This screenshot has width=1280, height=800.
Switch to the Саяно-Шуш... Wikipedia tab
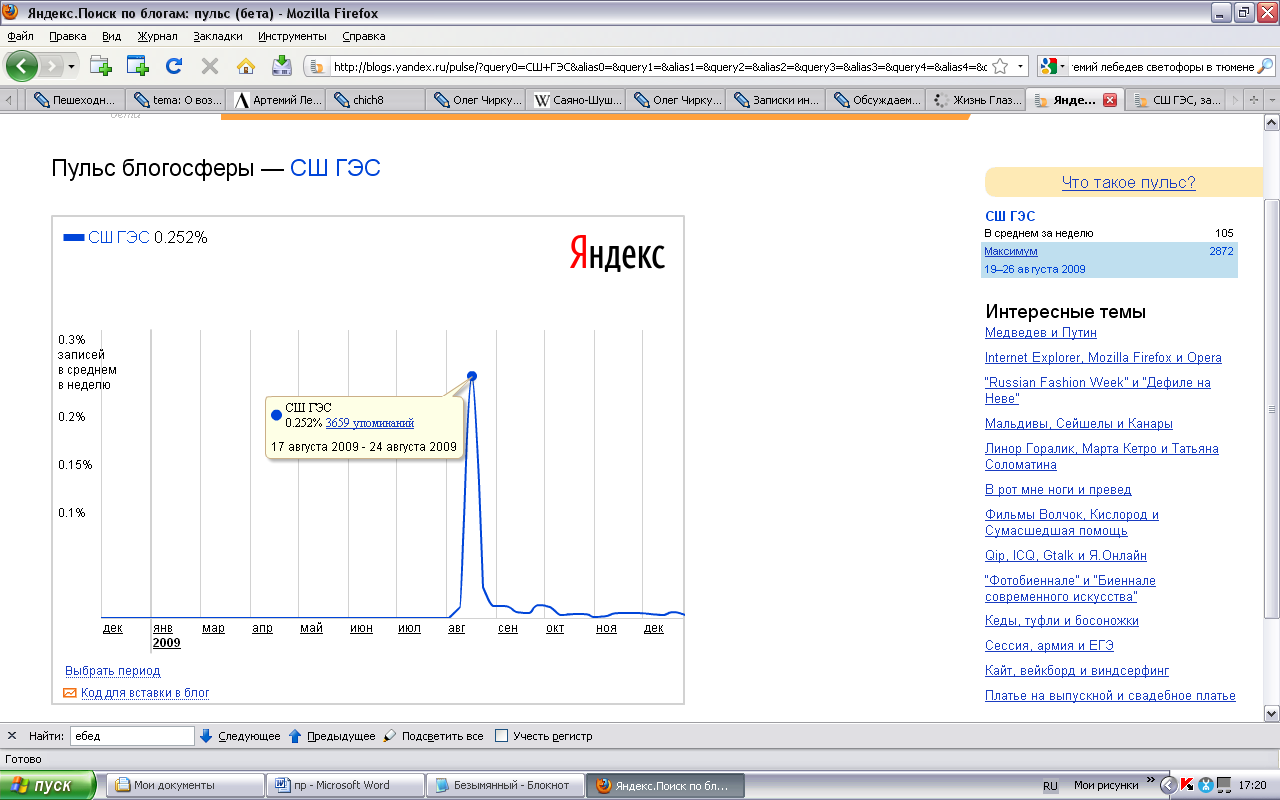(577, 100)
